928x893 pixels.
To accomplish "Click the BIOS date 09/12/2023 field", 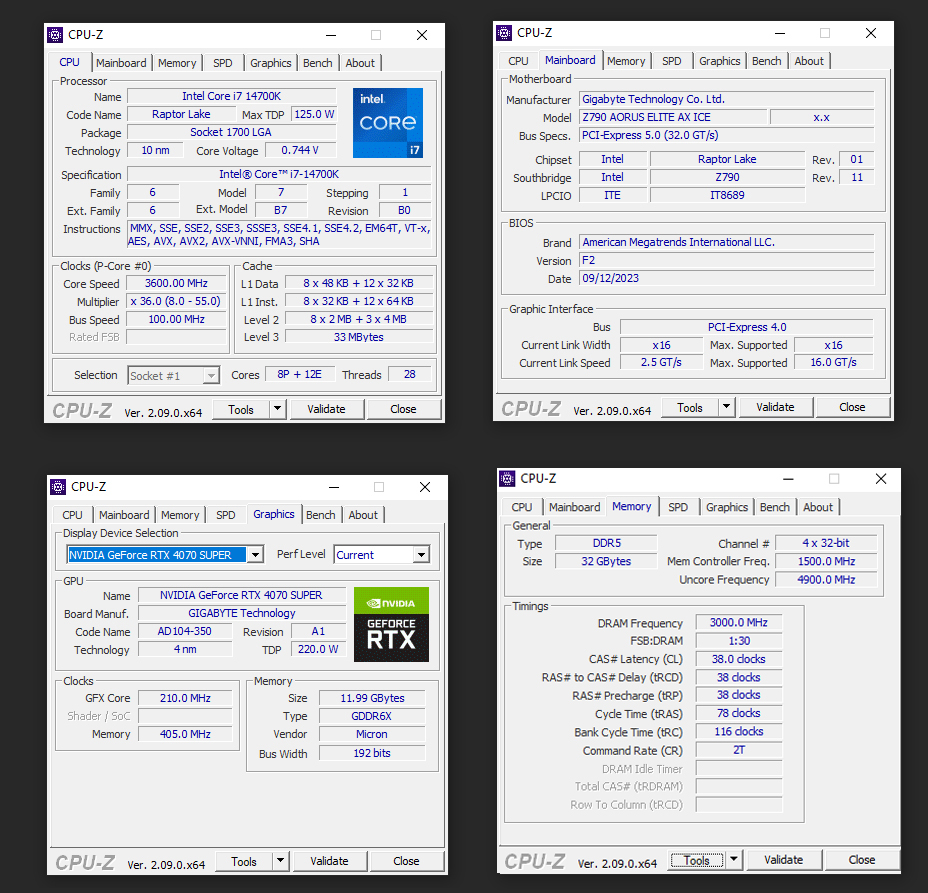I will 726,278.
